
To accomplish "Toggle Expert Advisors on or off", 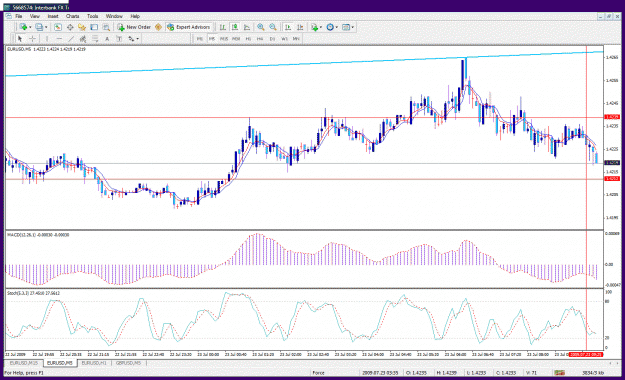I will (189, 27).
